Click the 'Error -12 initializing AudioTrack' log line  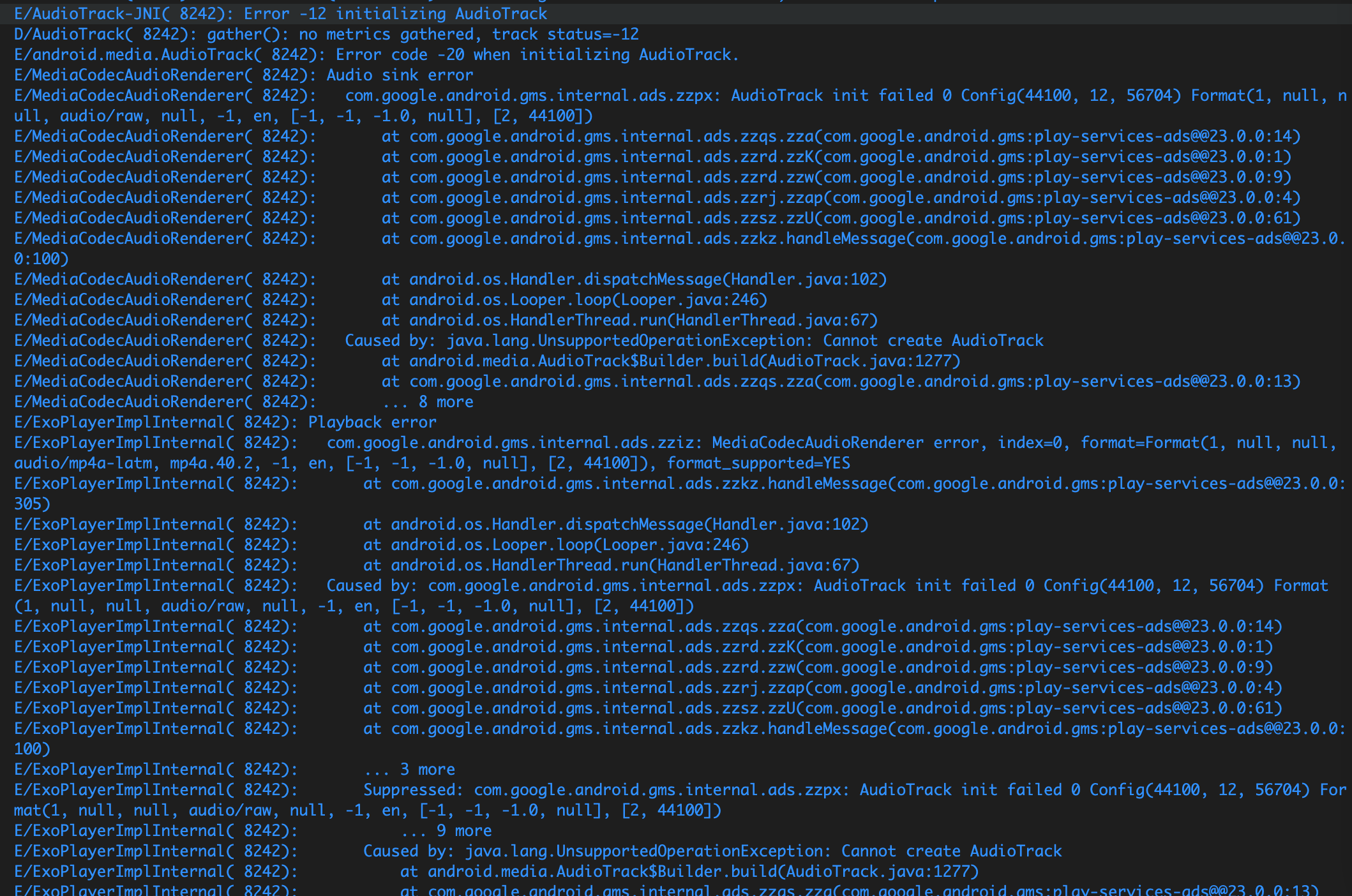click(x=395, y=14)
